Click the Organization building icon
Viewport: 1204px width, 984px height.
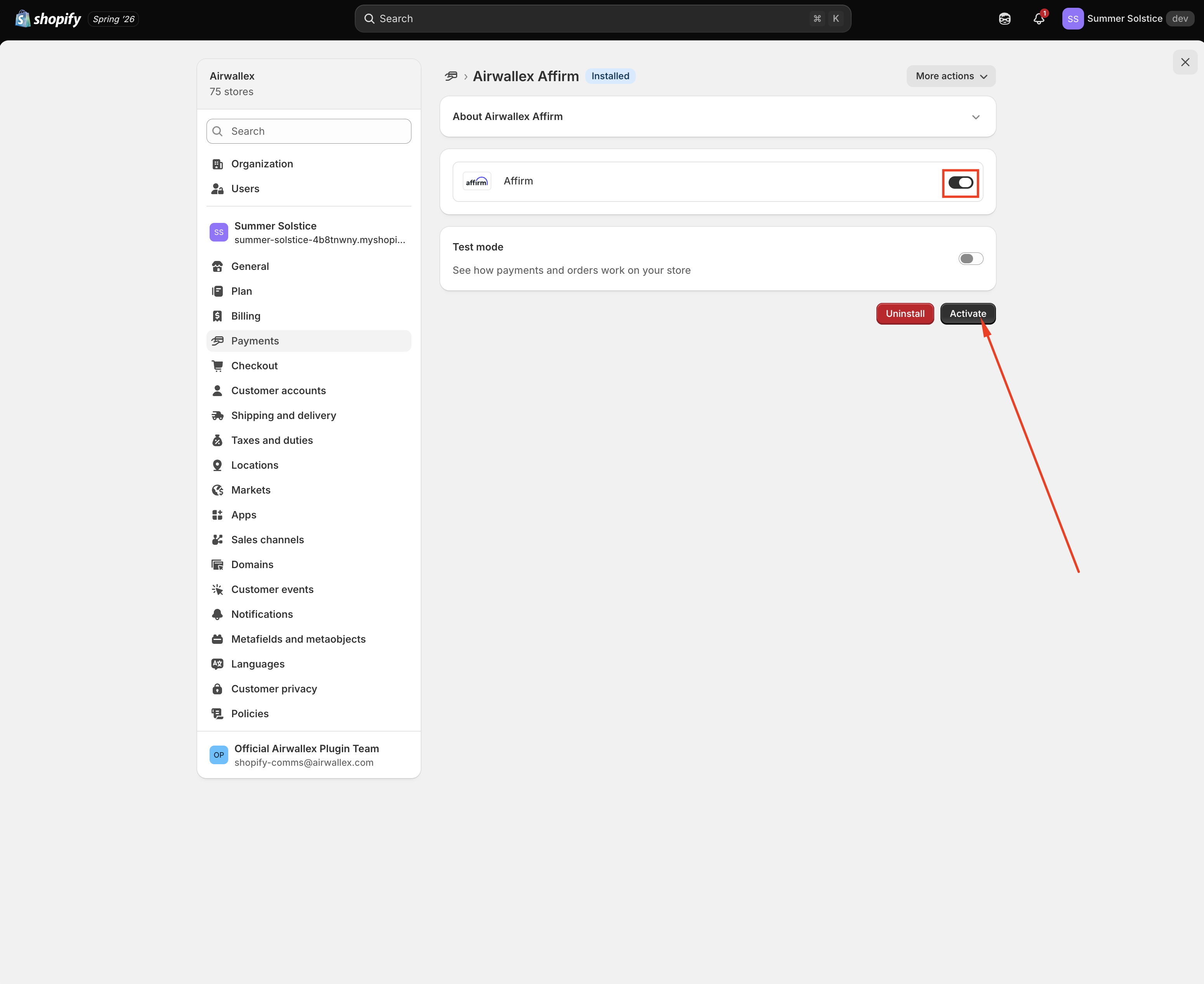218,164
